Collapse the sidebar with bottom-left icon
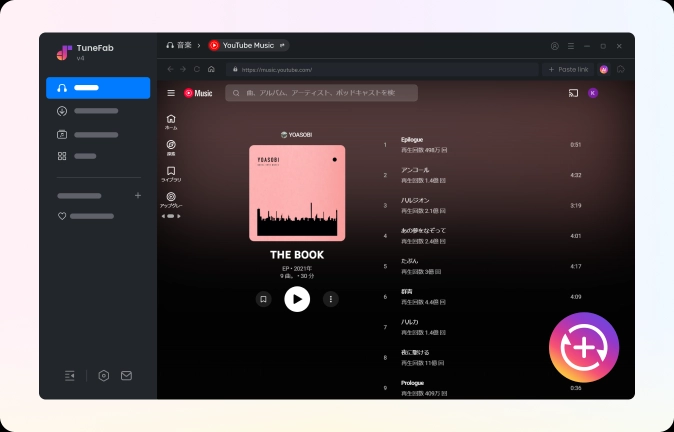 pyautogui.click(x=70, y=376)
